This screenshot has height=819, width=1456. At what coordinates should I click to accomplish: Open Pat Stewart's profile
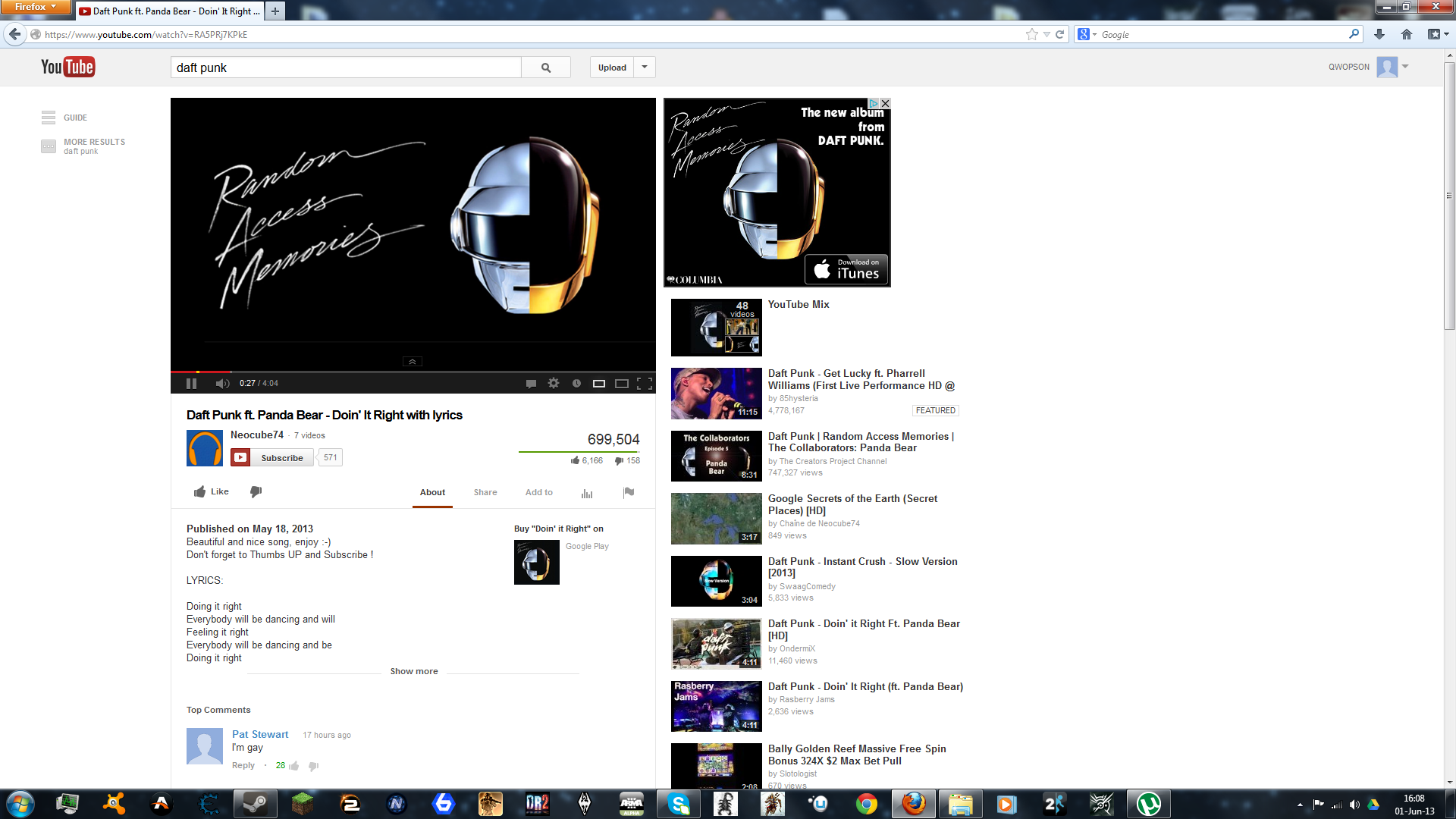260,735
